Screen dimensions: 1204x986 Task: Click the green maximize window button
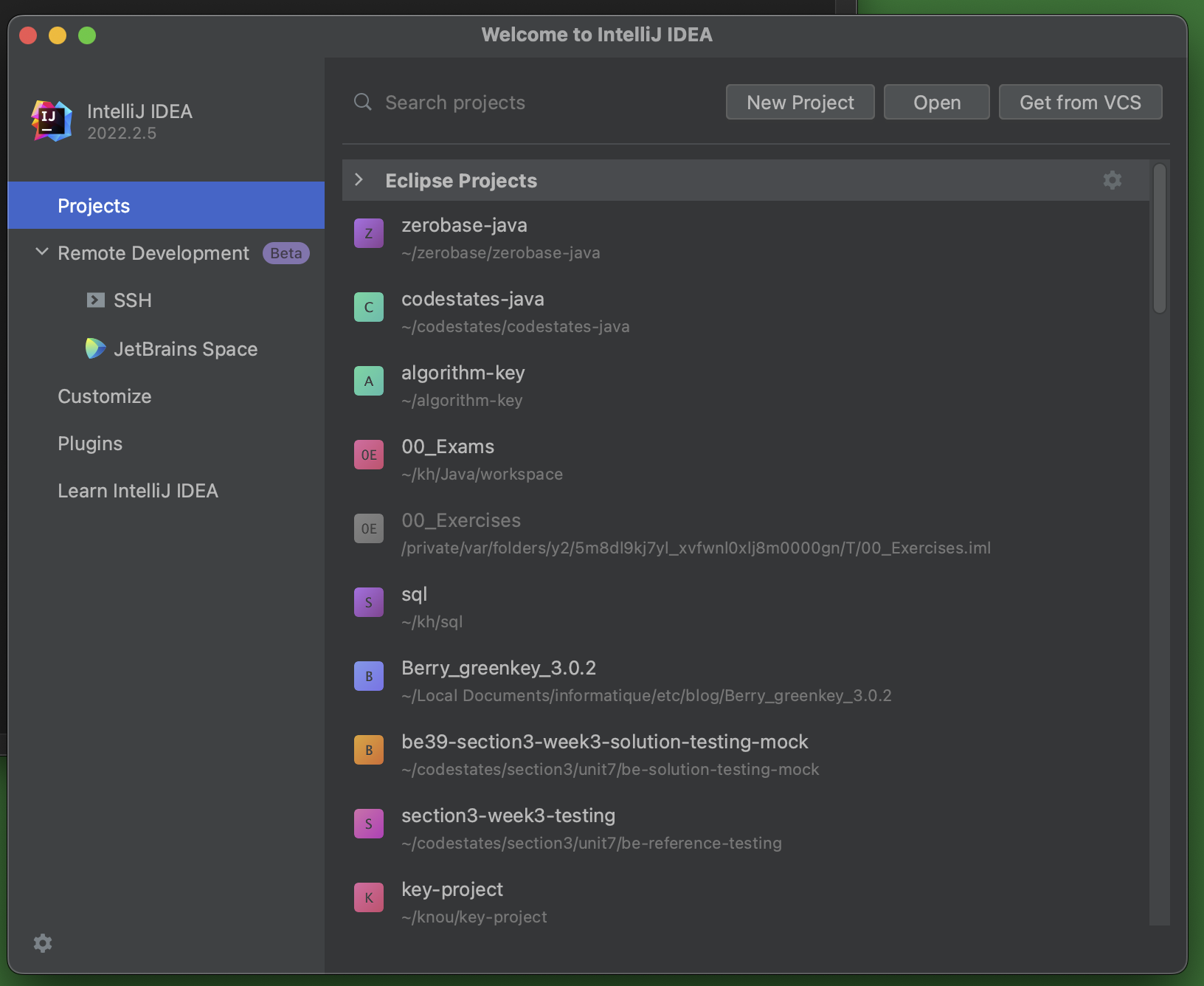click(x=87, y=35)
